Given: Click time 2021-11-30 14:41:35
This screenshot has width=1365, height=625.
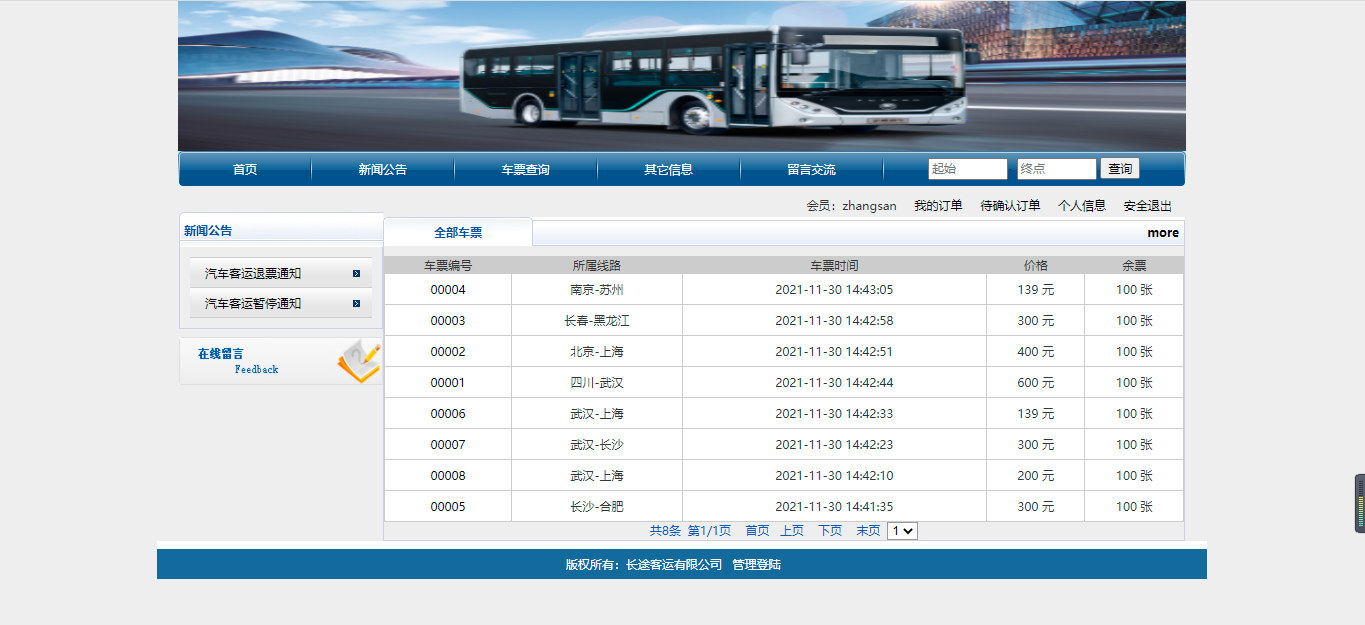Looking at the screenshot, I should (834, 507).
